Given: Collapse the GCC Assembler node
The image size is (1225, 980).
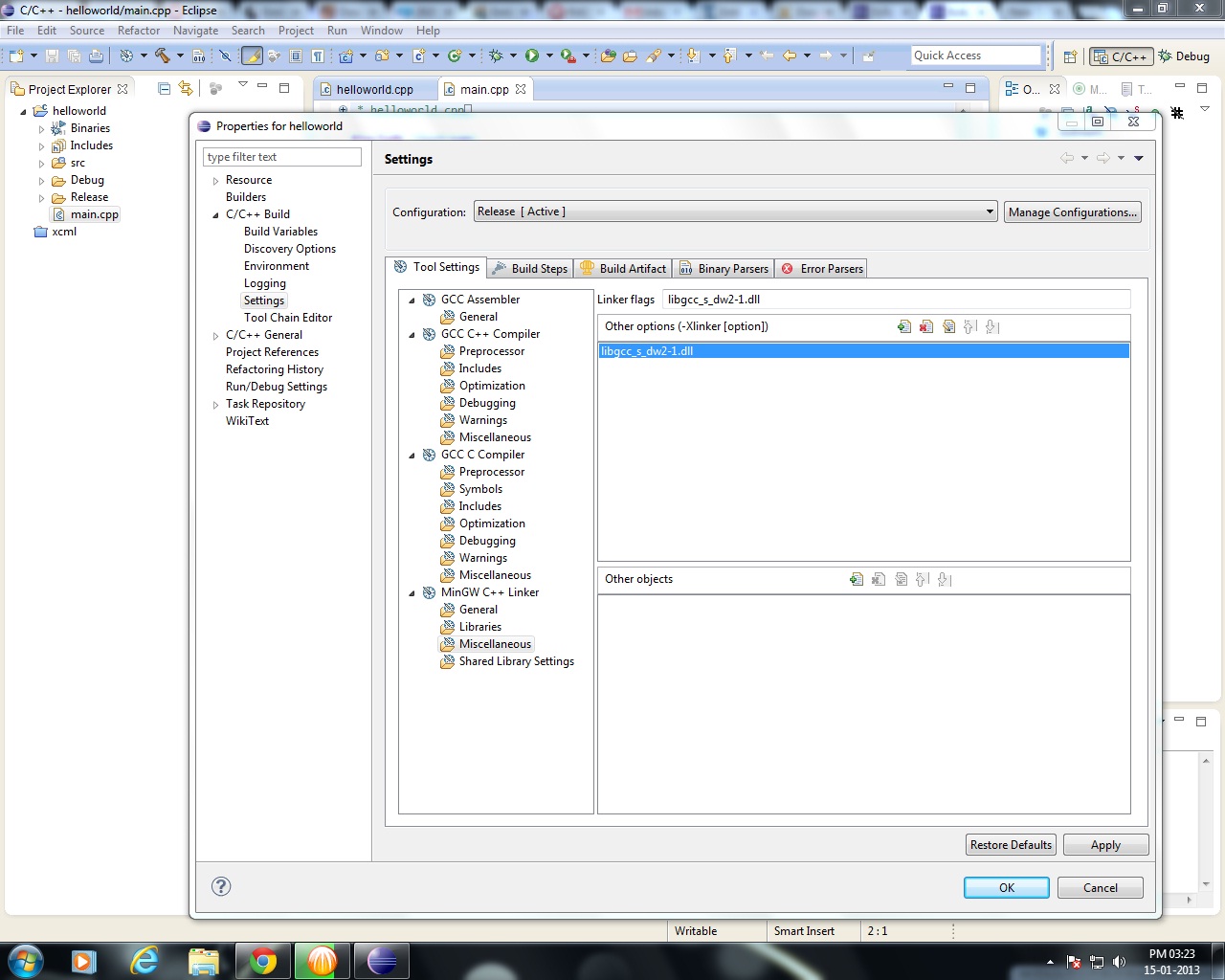Looking at the screenshot, I should coord(412,300).
